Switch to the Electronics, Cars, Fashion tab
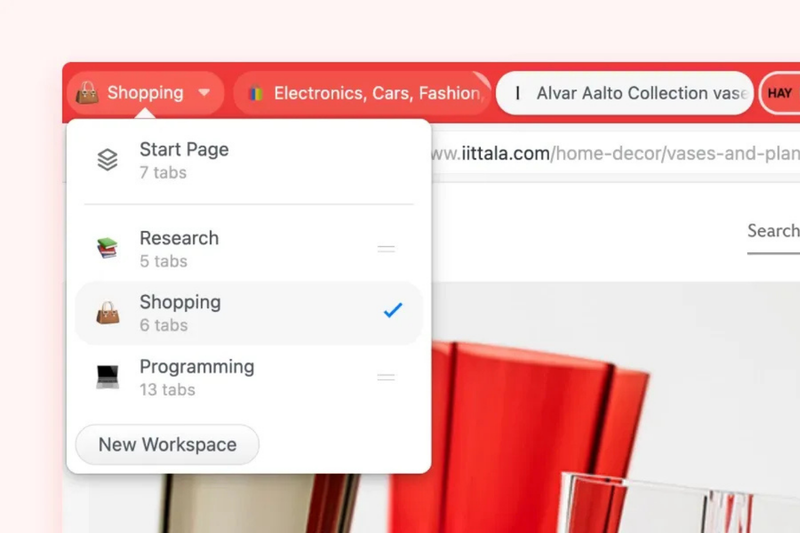Image resolution: width=800 pixels, height=533 pixels. tap(362, 93)
